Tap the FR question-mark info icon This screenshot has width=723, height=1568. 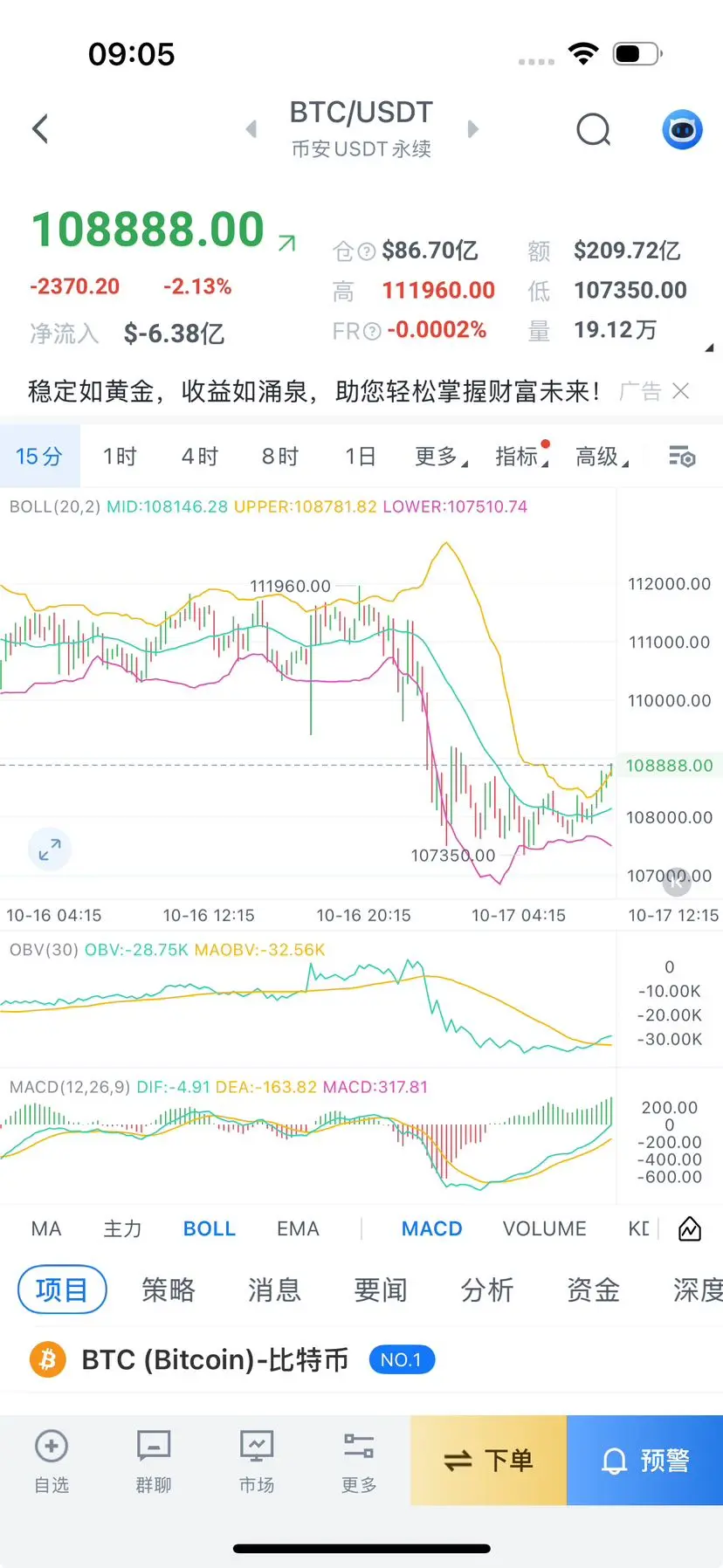[372, 331]
